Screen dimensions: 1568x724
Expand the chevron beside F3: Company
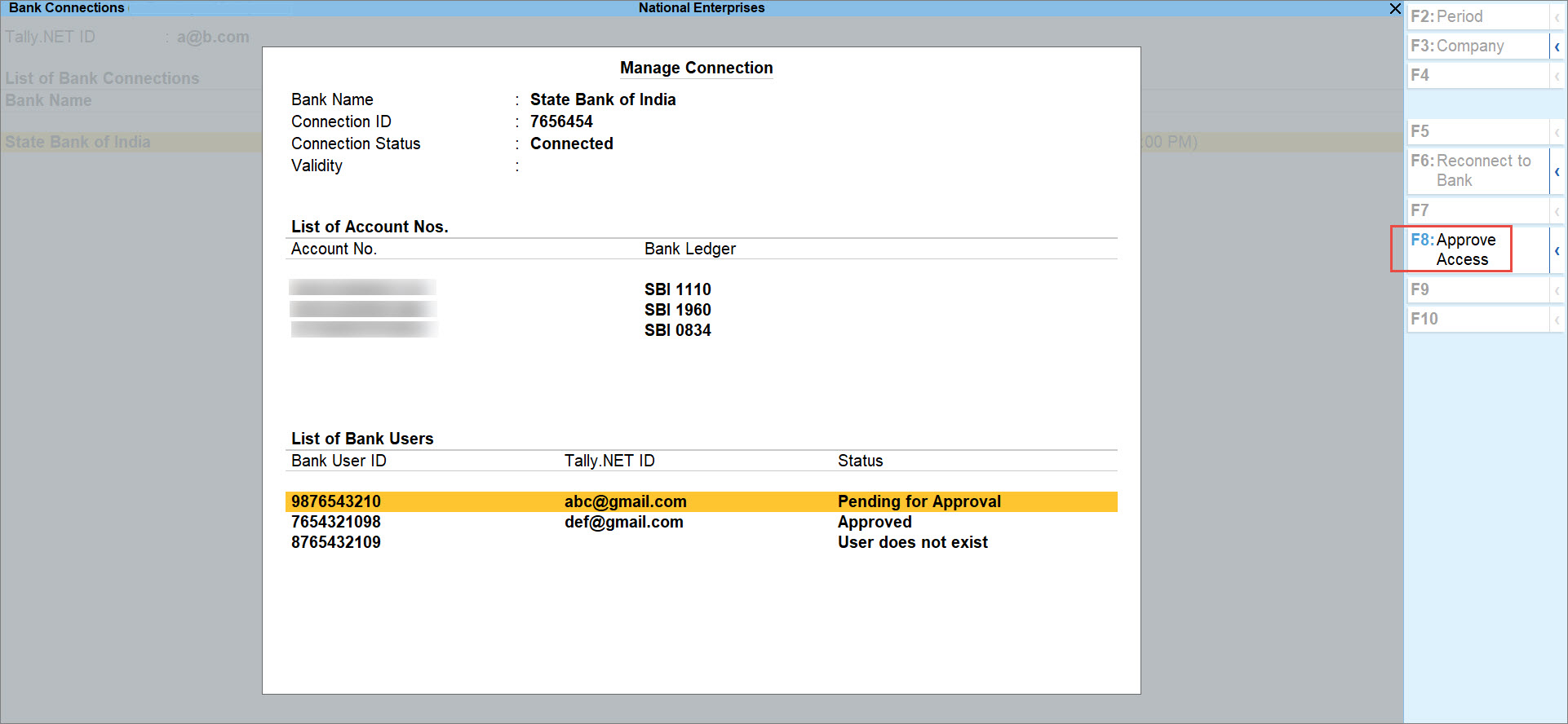(x=1557, y=46)
